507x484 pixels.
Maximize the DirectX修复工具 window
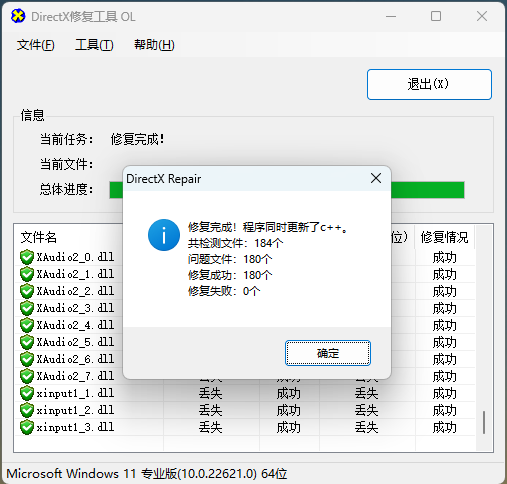point(436,16)
